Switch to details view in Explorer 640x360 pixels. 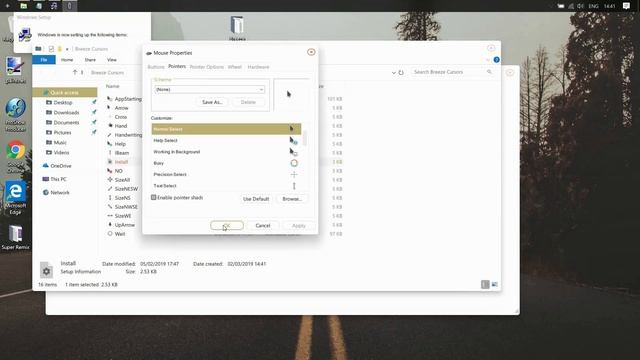tap(485, 284)
